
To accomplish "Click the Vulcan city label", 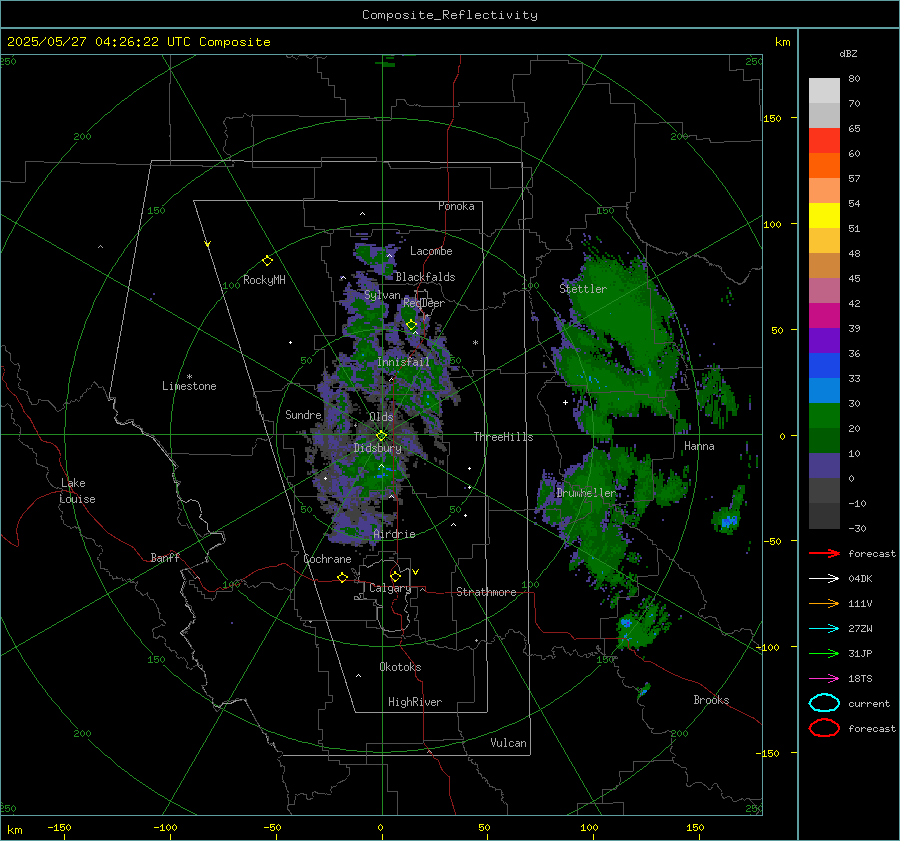I will point(508,743).
